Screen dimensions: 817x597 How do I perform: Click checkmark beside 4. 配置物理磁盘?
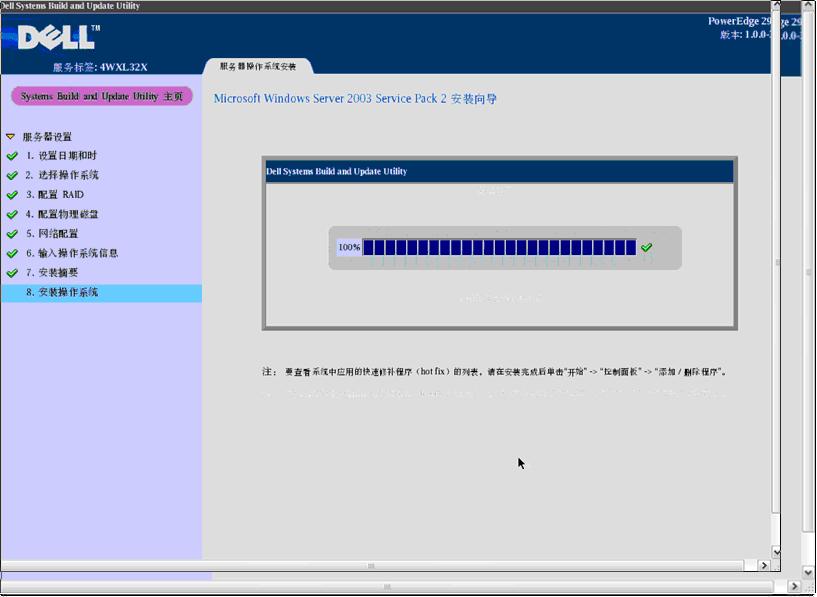12,214
